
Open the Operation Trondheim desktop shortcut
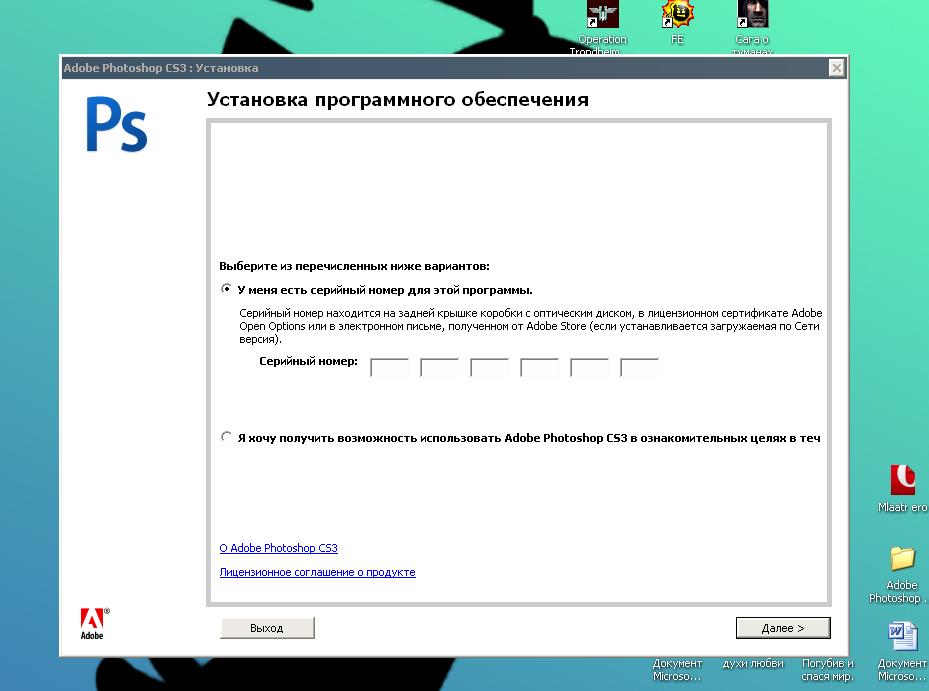click(x=603, y=14)
